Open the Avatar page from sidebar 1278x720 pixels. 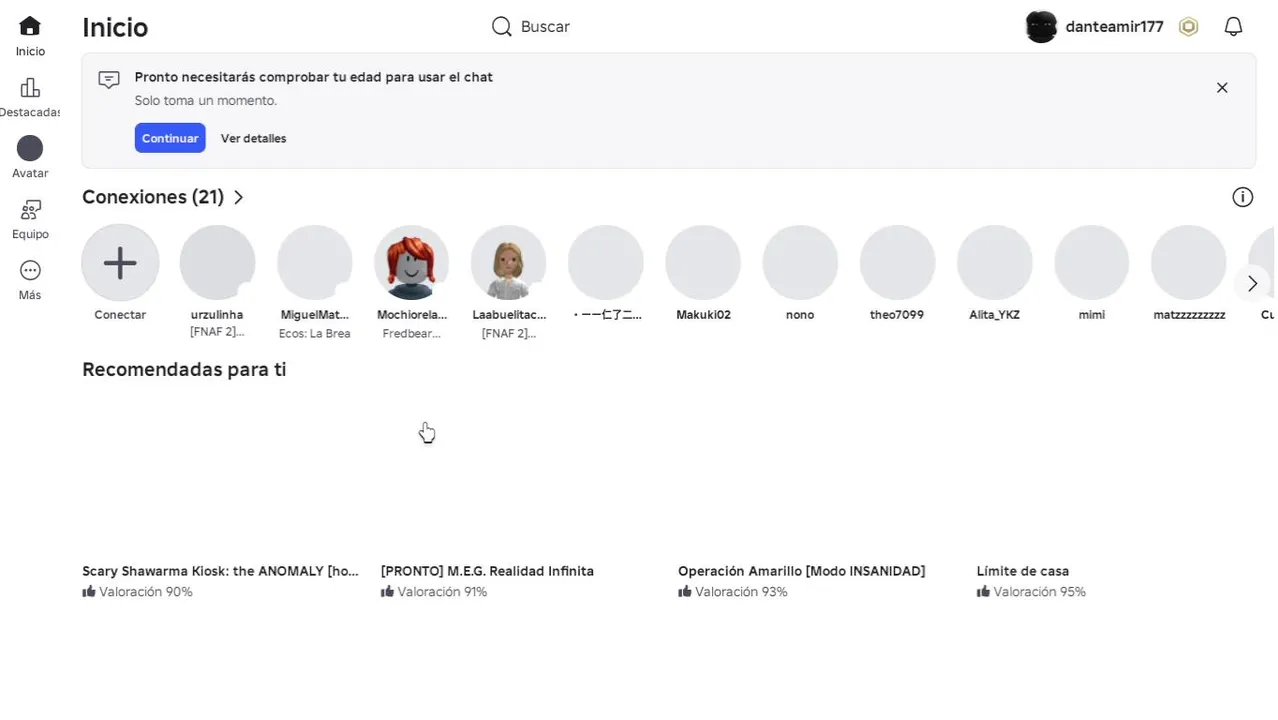click(x=30, y=149)
